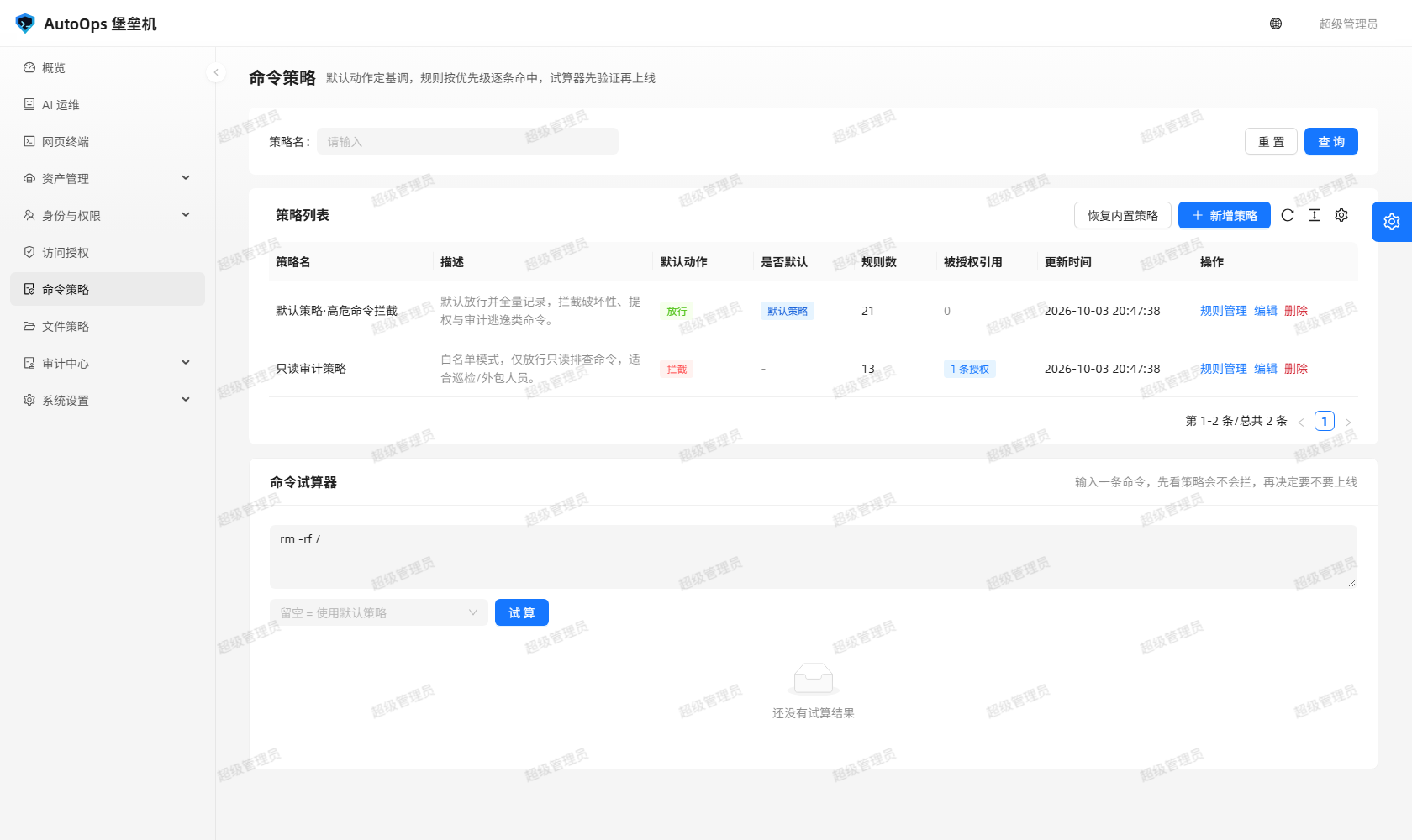Go to 概览 menu item
This screenshot has width=1412, height=840.
(108, 67)
